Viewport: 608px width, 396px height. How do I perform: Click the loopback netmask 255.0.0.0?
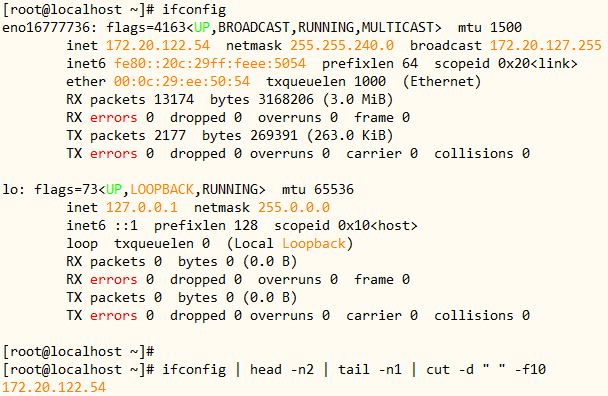click(294, 208)
